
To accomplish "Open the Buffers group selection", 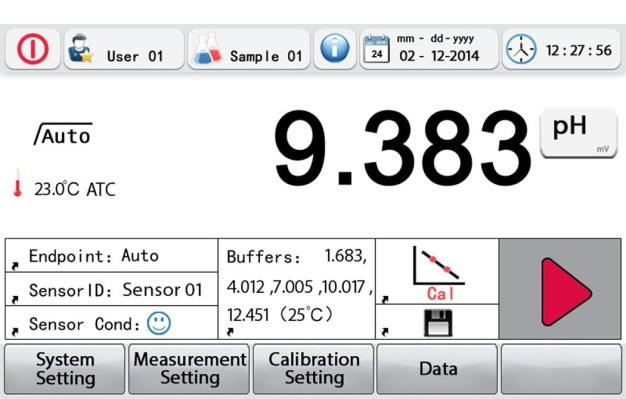I will click(x=297, y=289).
